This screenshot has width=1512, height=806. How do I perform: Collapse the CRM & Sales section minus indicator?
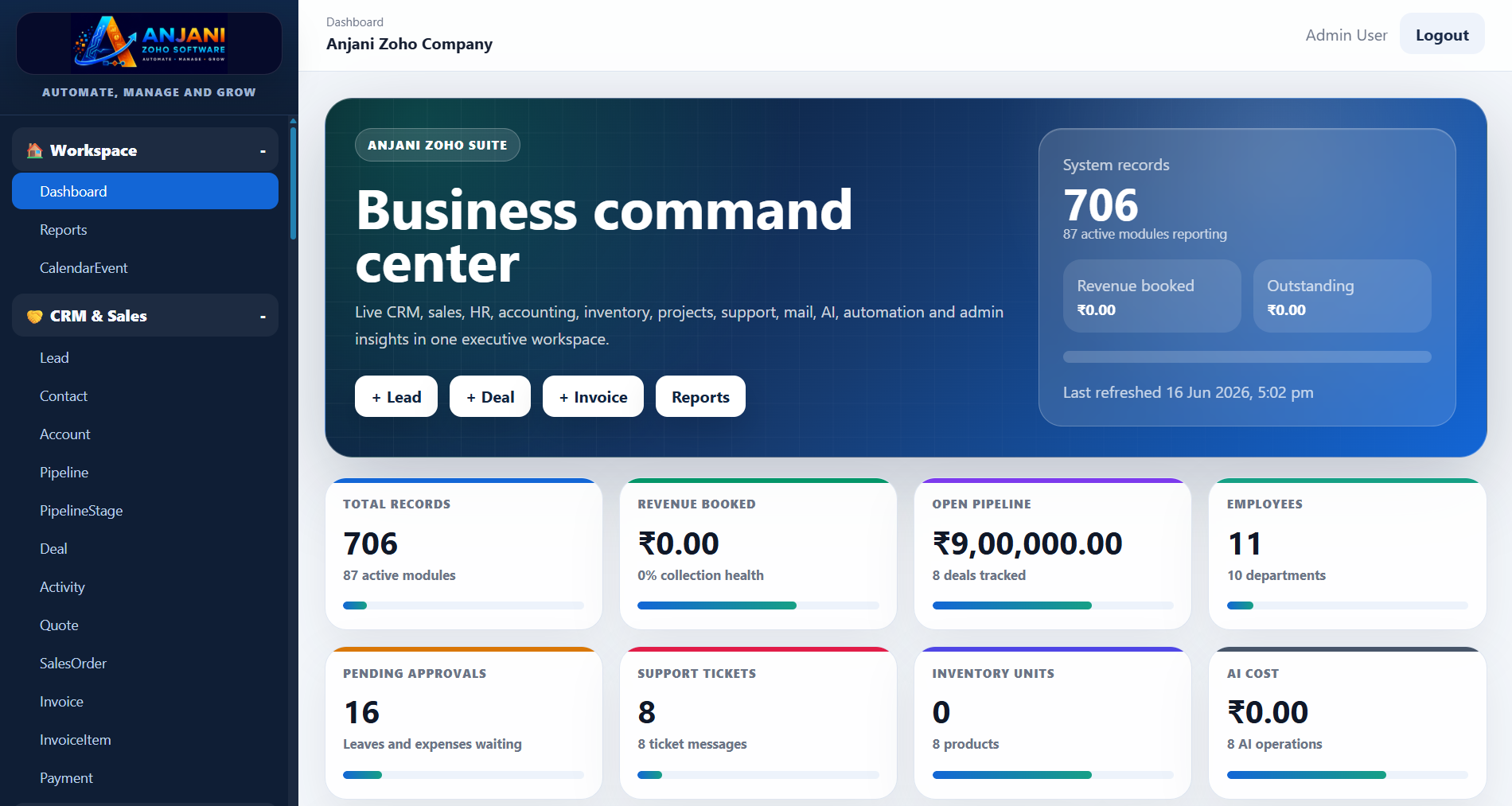click(x=263, y=317)
